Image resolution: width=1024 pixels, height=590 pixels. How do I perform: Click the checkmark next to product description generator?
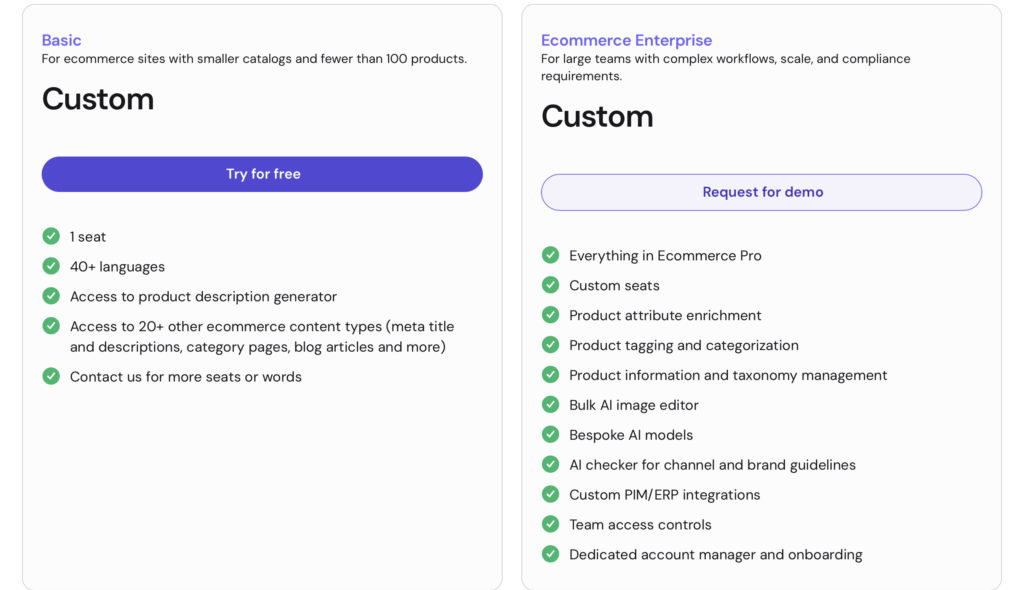coord(51,296)
